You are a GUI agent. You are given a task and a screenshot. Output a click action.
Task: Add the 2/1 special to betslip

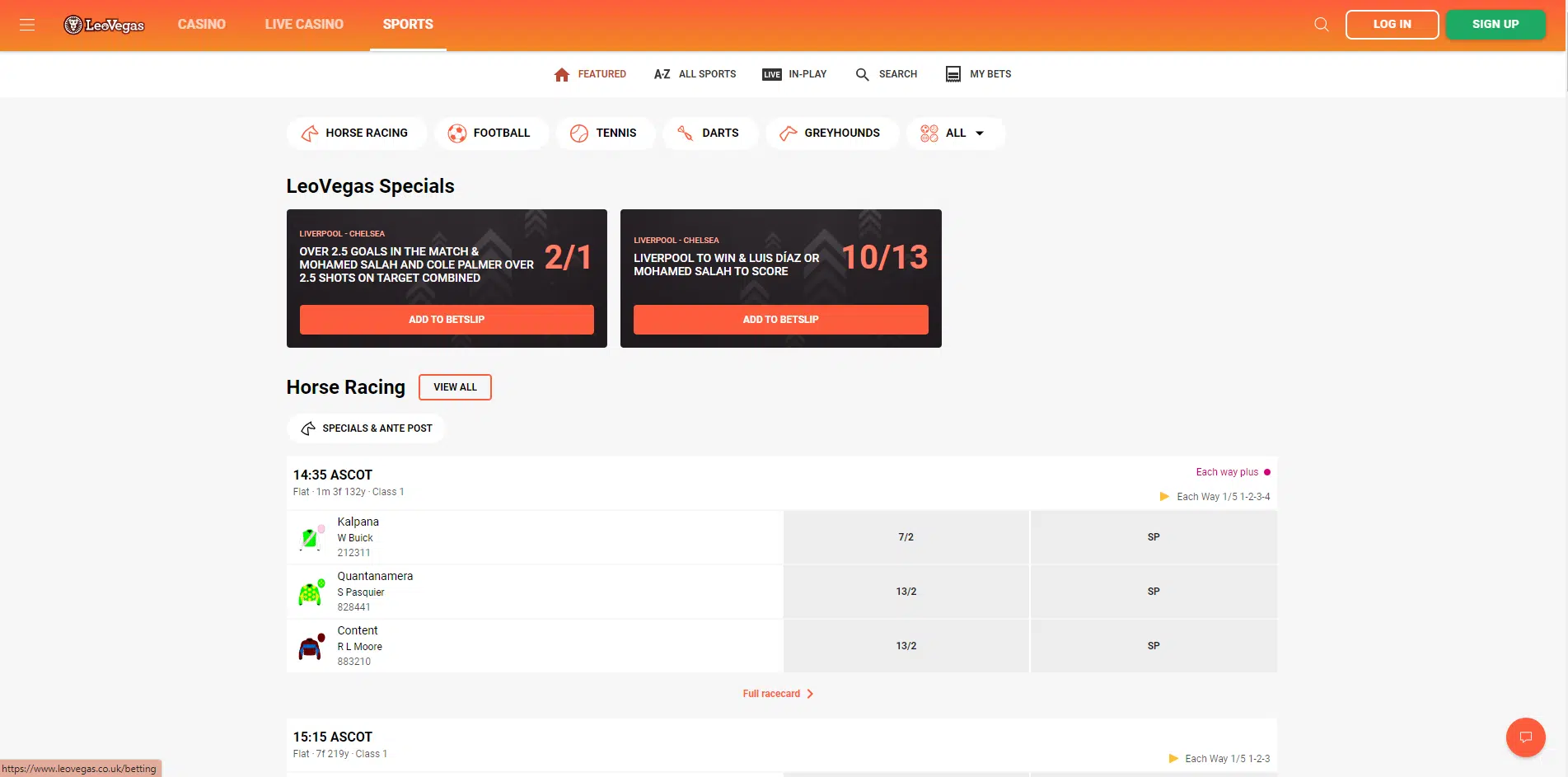[x=447, y=320]
